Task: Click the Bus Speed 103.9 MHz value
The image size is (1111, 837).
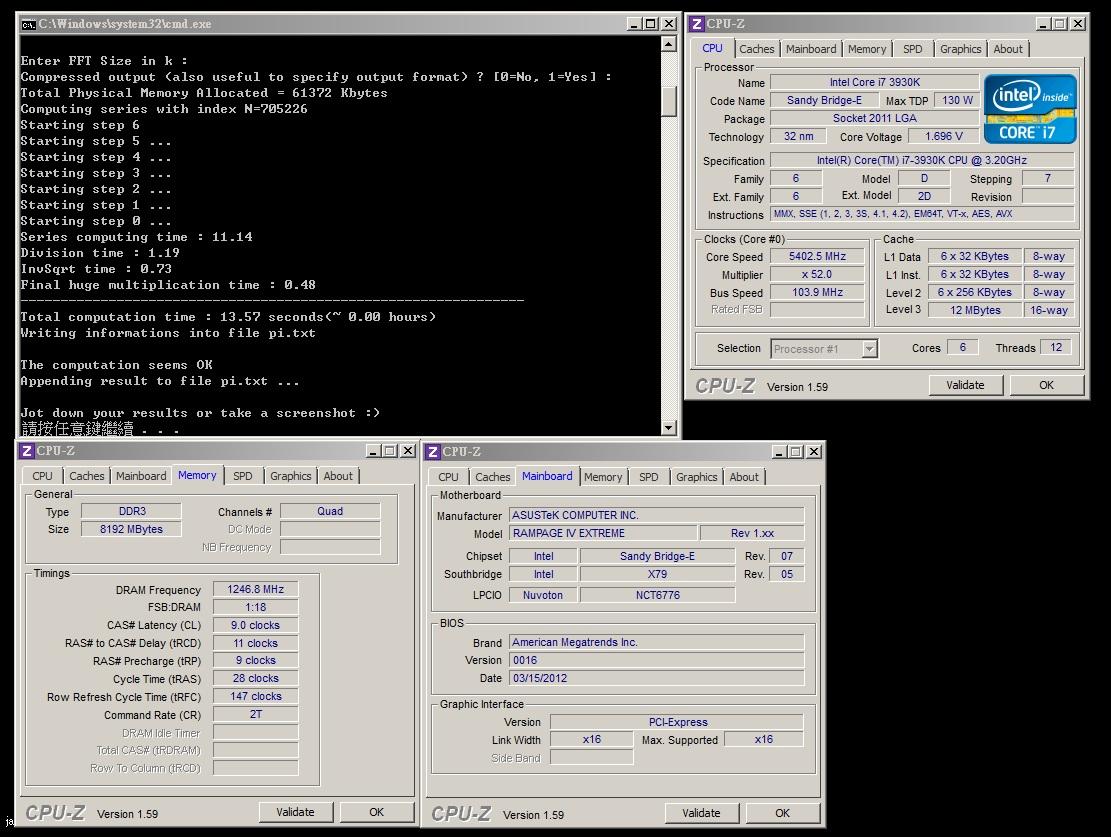Action: point(817,292)
